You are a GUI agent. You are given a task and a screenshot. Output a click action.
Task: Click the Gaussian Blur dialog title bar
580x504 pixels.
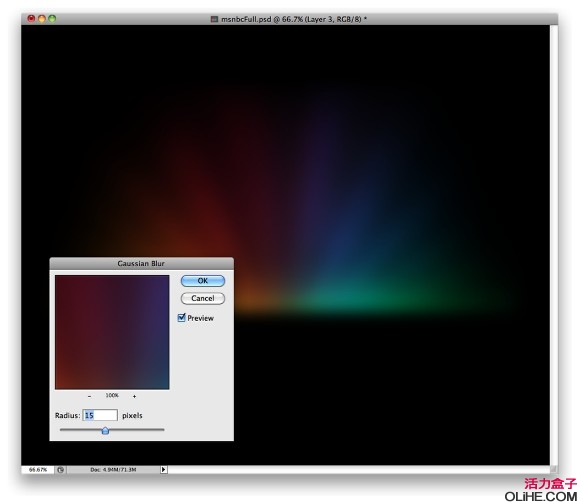[141, 263]
